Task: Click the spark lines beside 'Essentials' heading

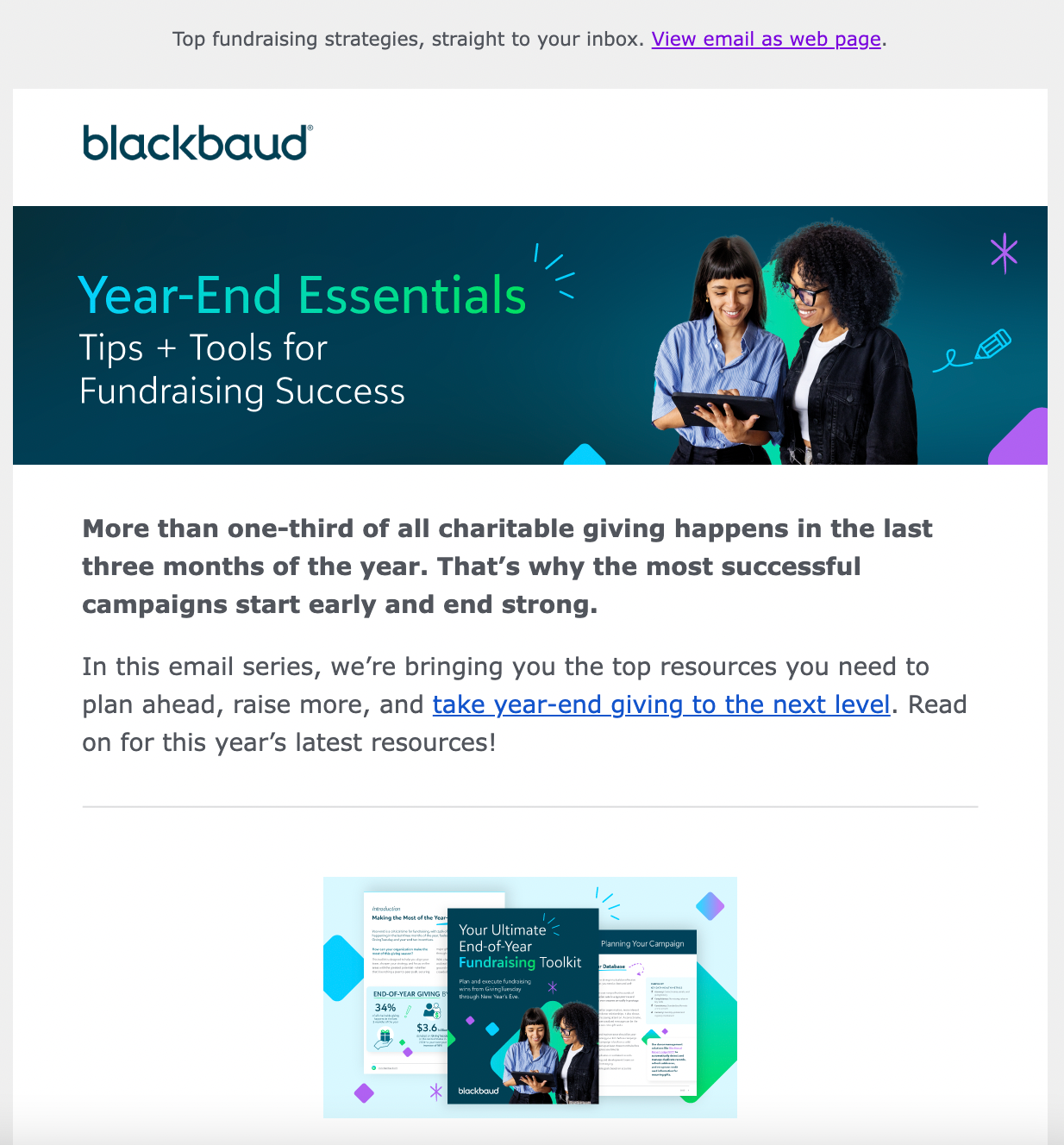Action: click(x=554, y=271)
